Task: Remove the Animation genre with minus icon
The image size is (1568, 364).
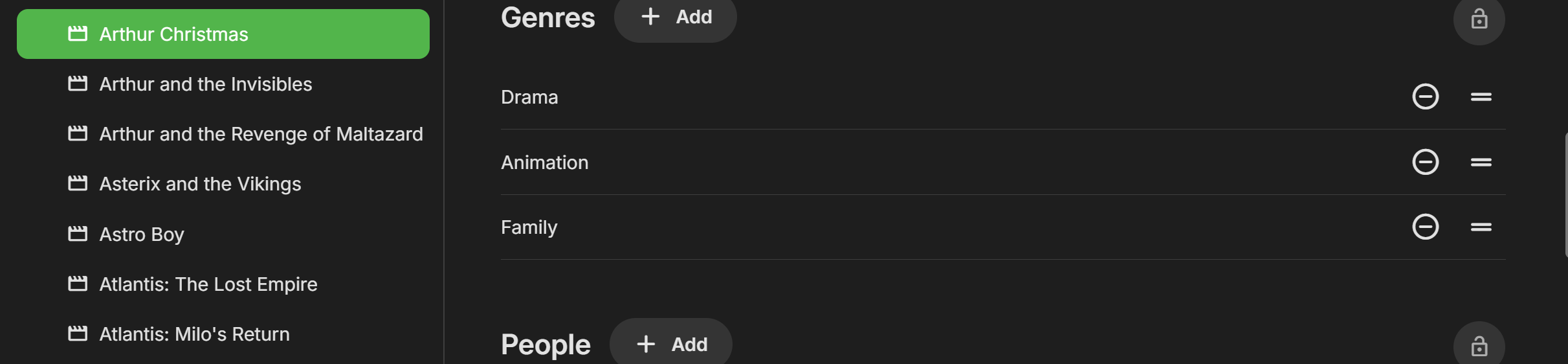Action: (x=1425, y=162)
